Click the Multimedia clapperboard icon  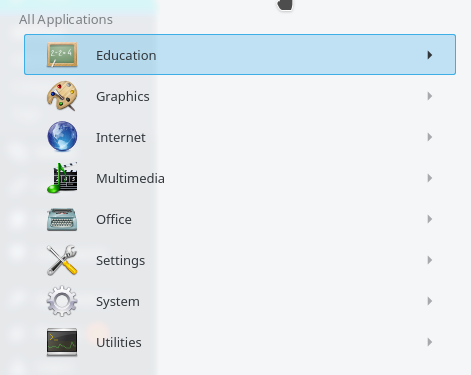click(62, 178)
